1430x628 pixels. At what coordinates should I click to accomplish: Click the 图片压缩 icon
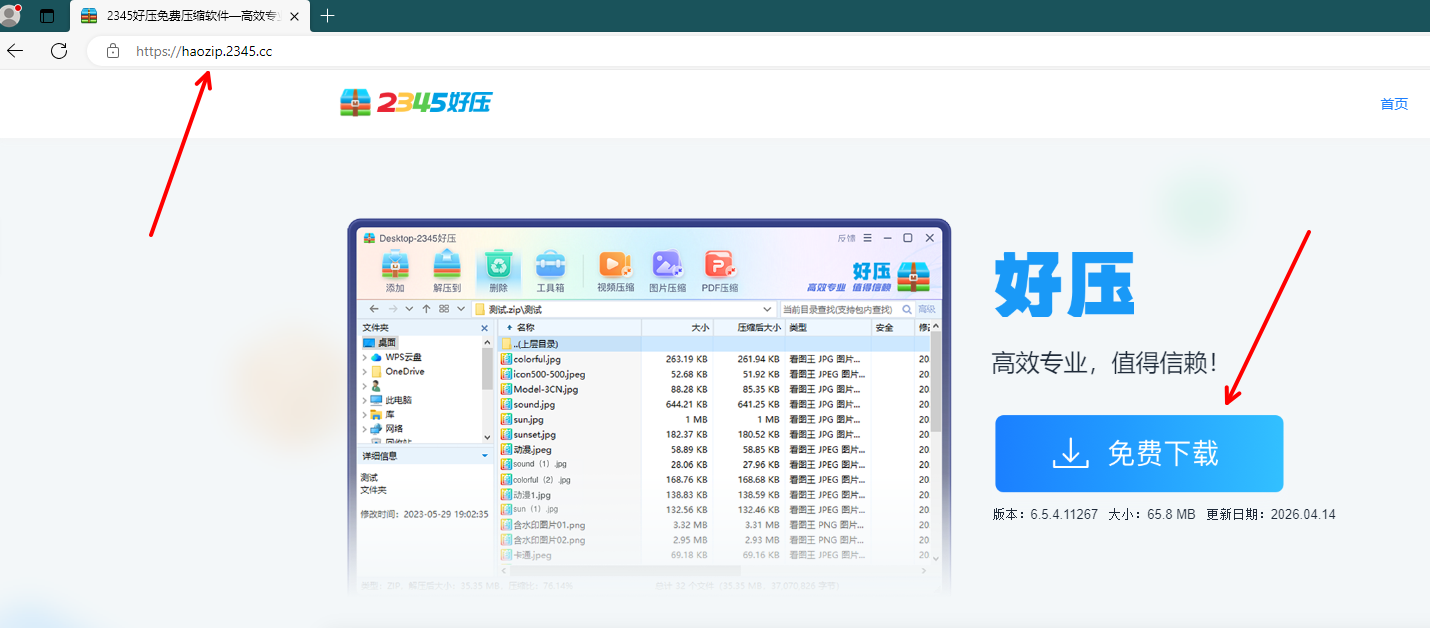coord(667,271)
